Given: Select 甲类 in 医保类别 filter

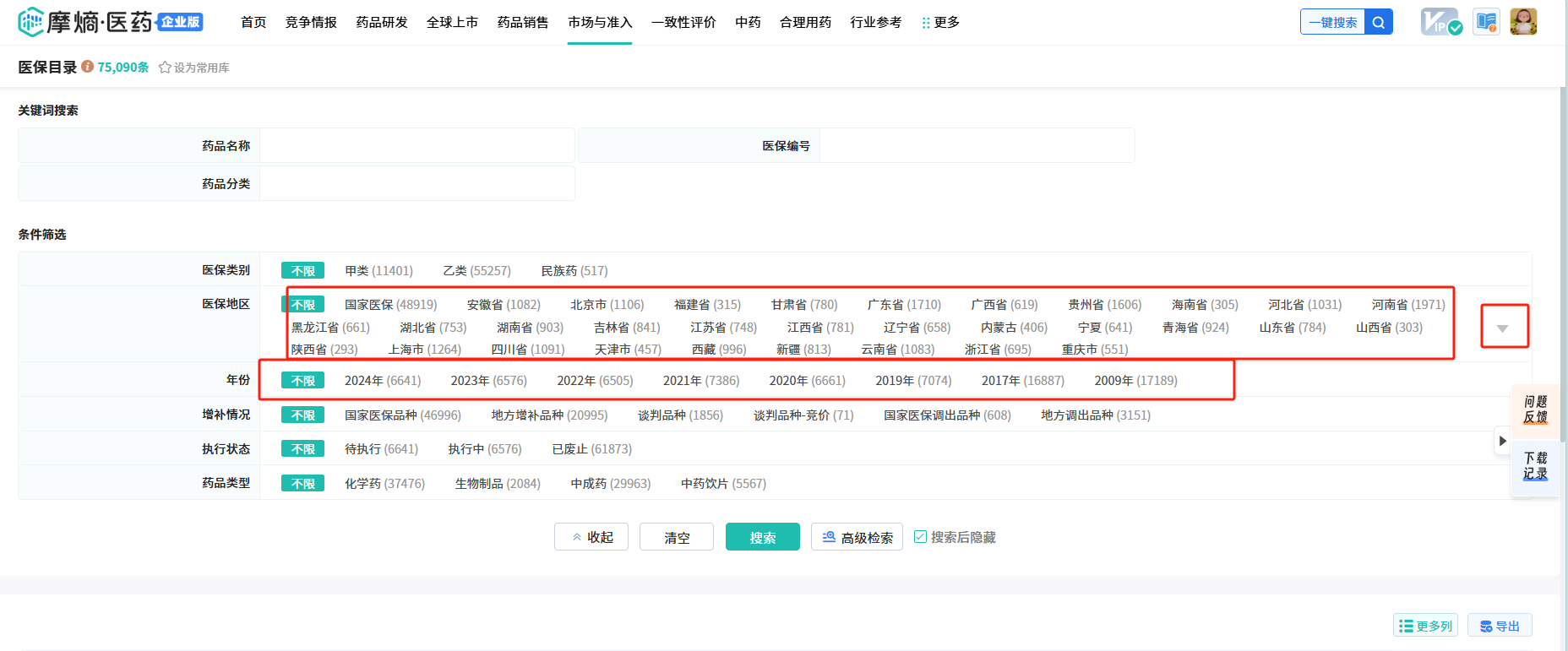Looking at the screenshot, I should 378,271.
